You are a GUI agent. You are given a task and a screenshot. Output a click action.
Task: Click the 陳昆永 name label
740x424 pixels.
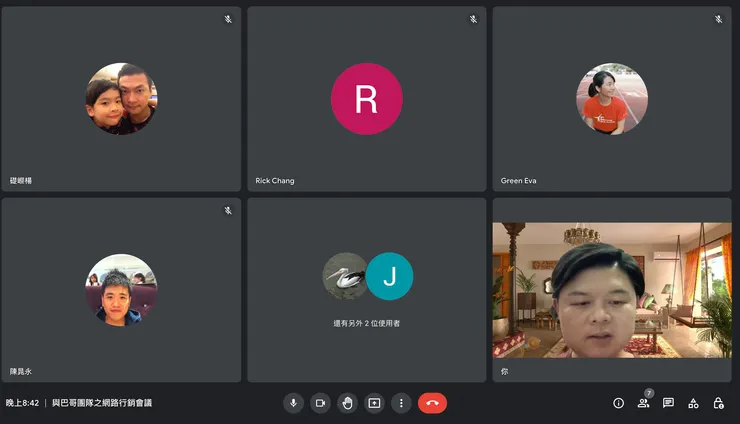coord(21,372)
